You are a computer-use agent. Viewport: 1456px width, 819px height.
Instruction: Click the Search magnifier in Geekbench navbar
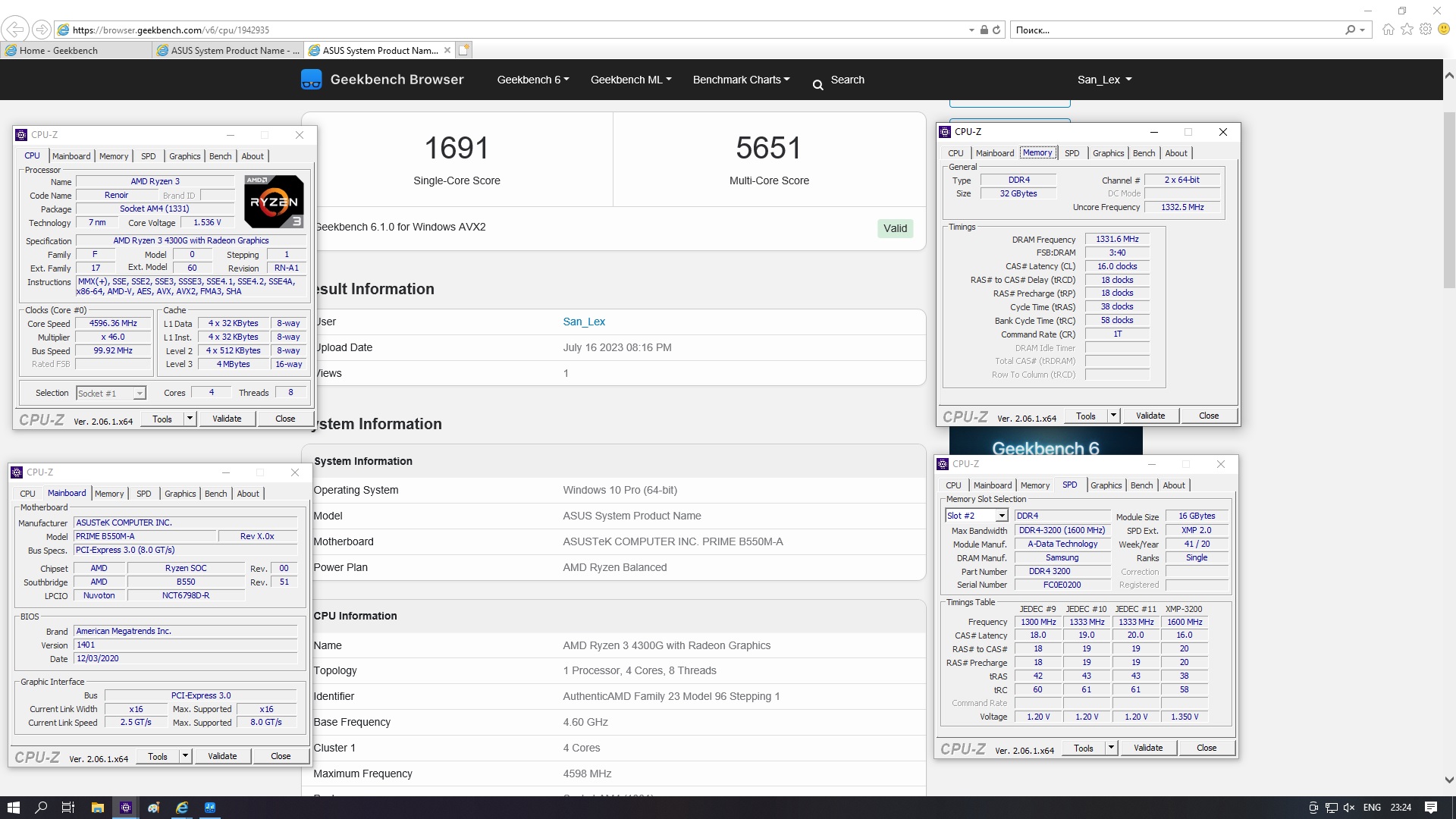tap(817, 85)
